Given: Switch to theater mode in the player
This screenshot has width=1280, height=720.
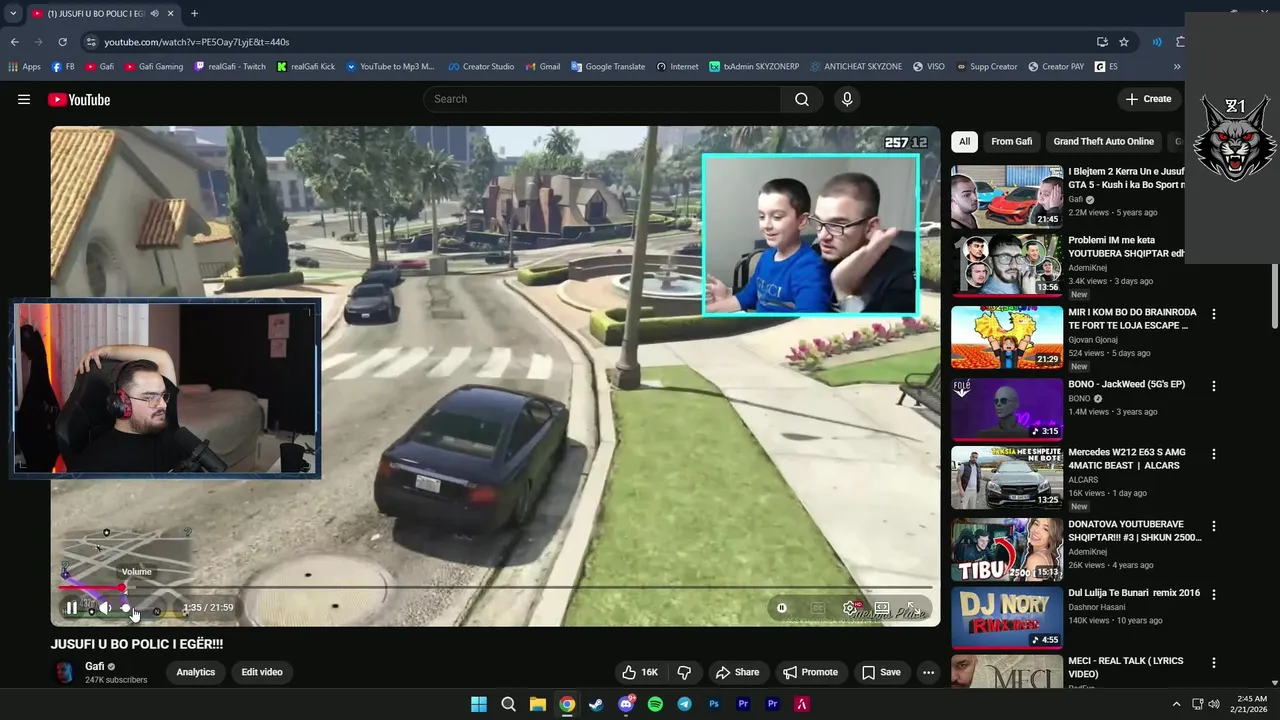Looking at the screenshot, I should click(x=882, y=607).
